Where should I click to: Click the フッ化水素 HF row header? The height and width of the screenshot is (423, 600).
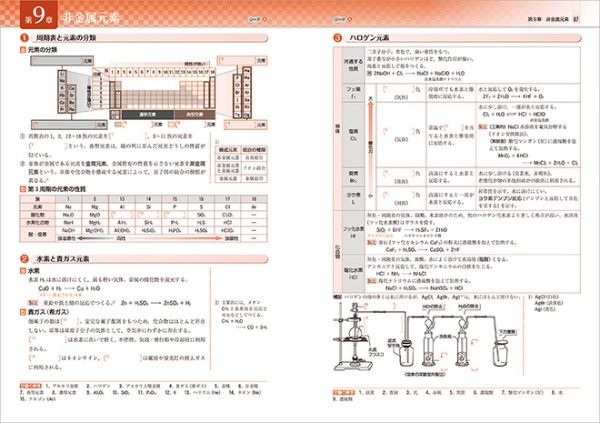353,232
